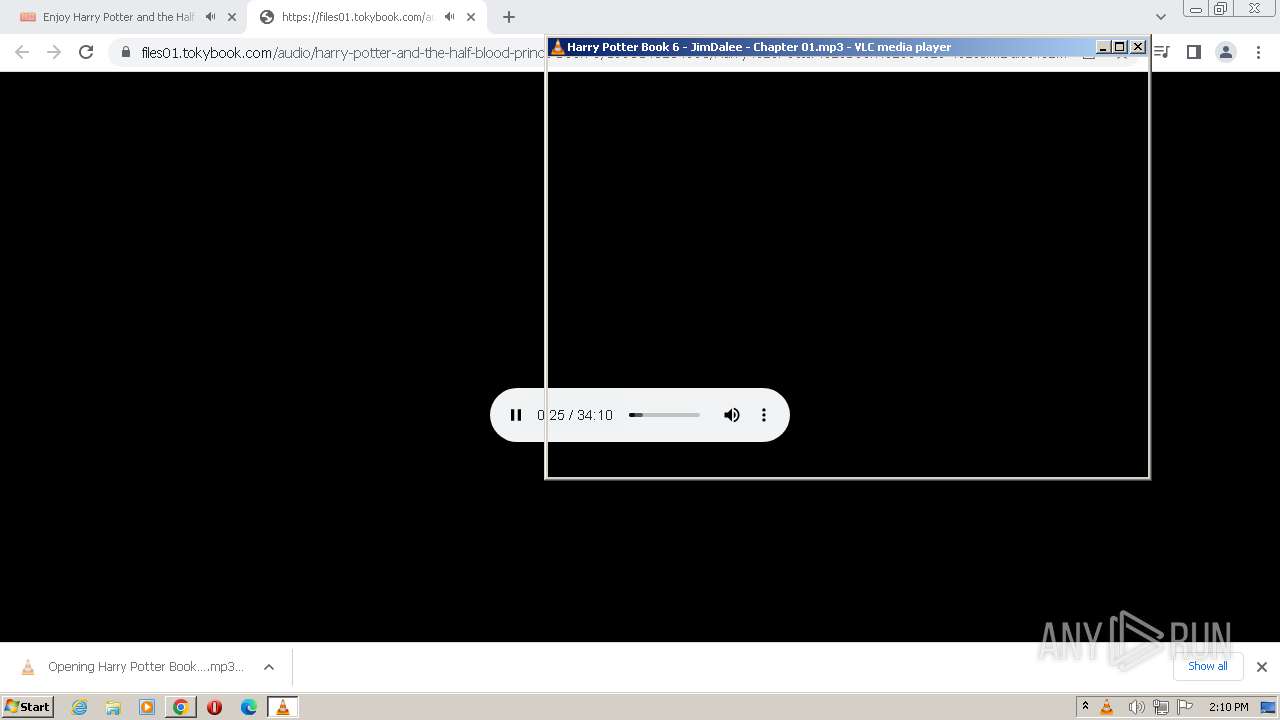
Task: Pause the audio playback in Chrome
Action: 516,415
